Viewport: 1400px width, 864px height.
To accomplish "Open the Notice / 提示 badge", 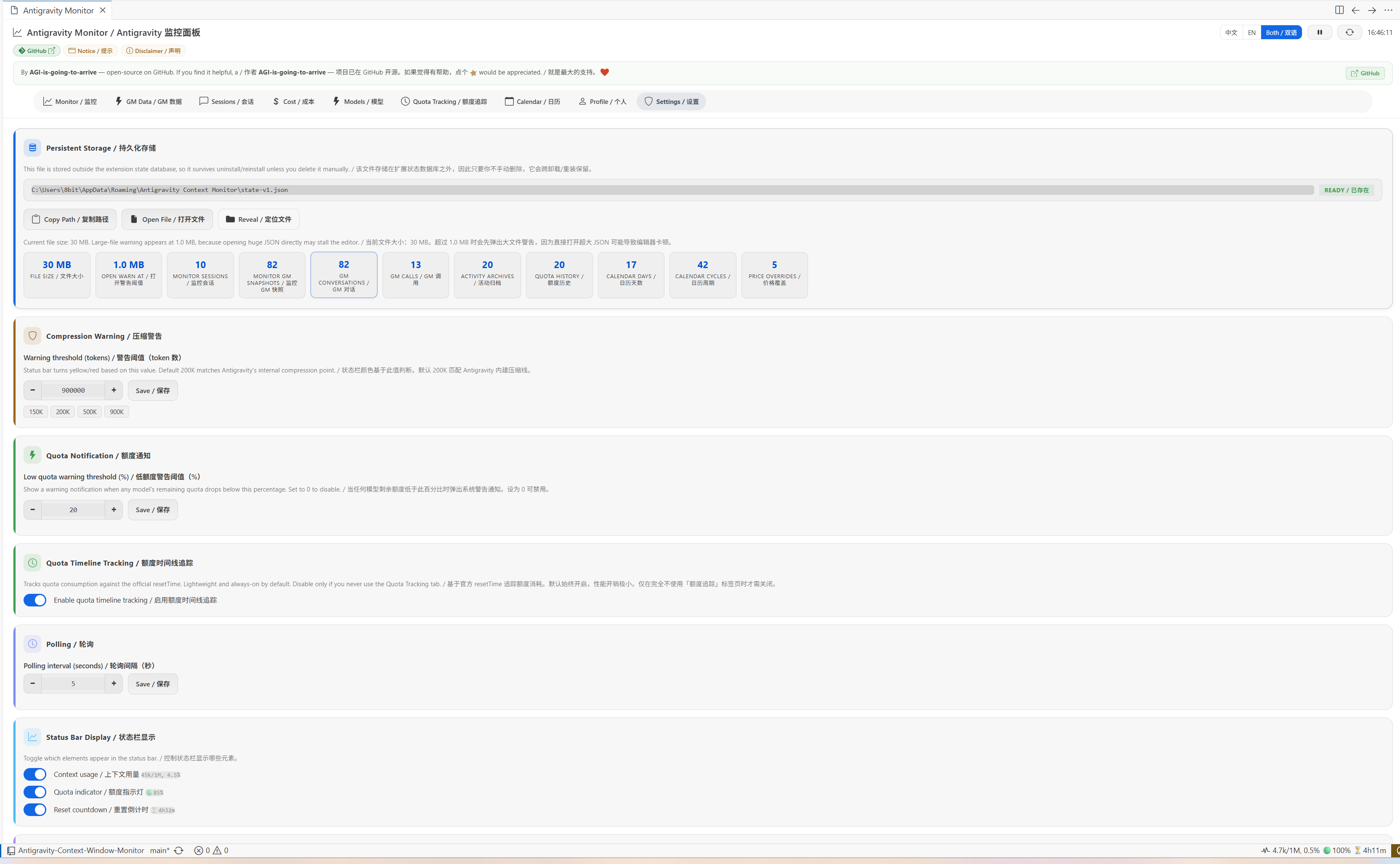I will 90,51.
